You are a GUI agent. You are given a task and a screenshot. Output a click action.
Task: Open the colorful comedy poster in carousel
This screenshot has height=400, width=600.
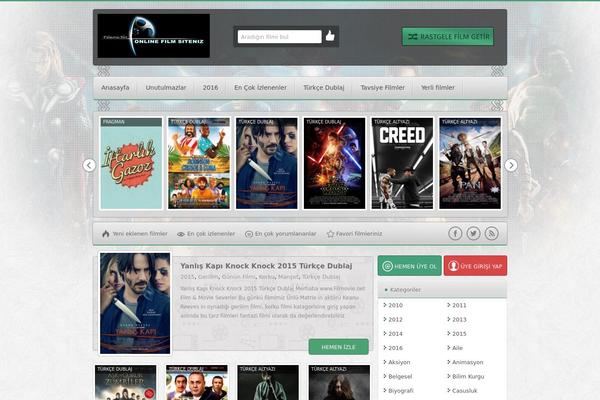199,163
